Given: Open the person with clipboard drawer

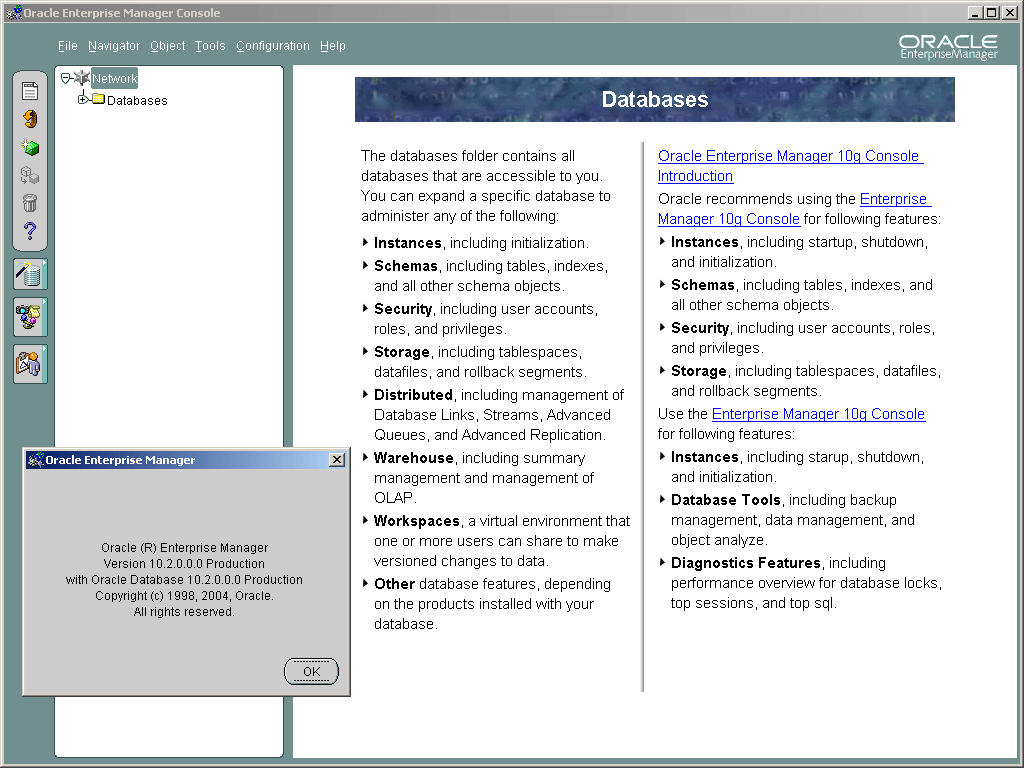Looking at the screenshot, I should click(30, 364).
